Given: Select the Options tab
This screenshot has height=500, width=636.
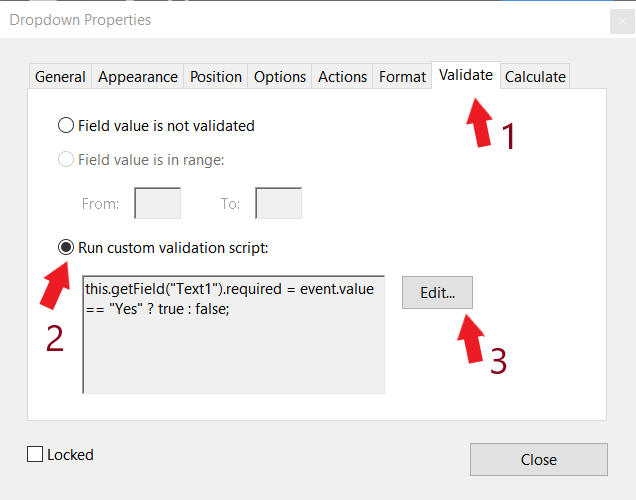Looking at the screenshot, I should (x=280, y=77).
